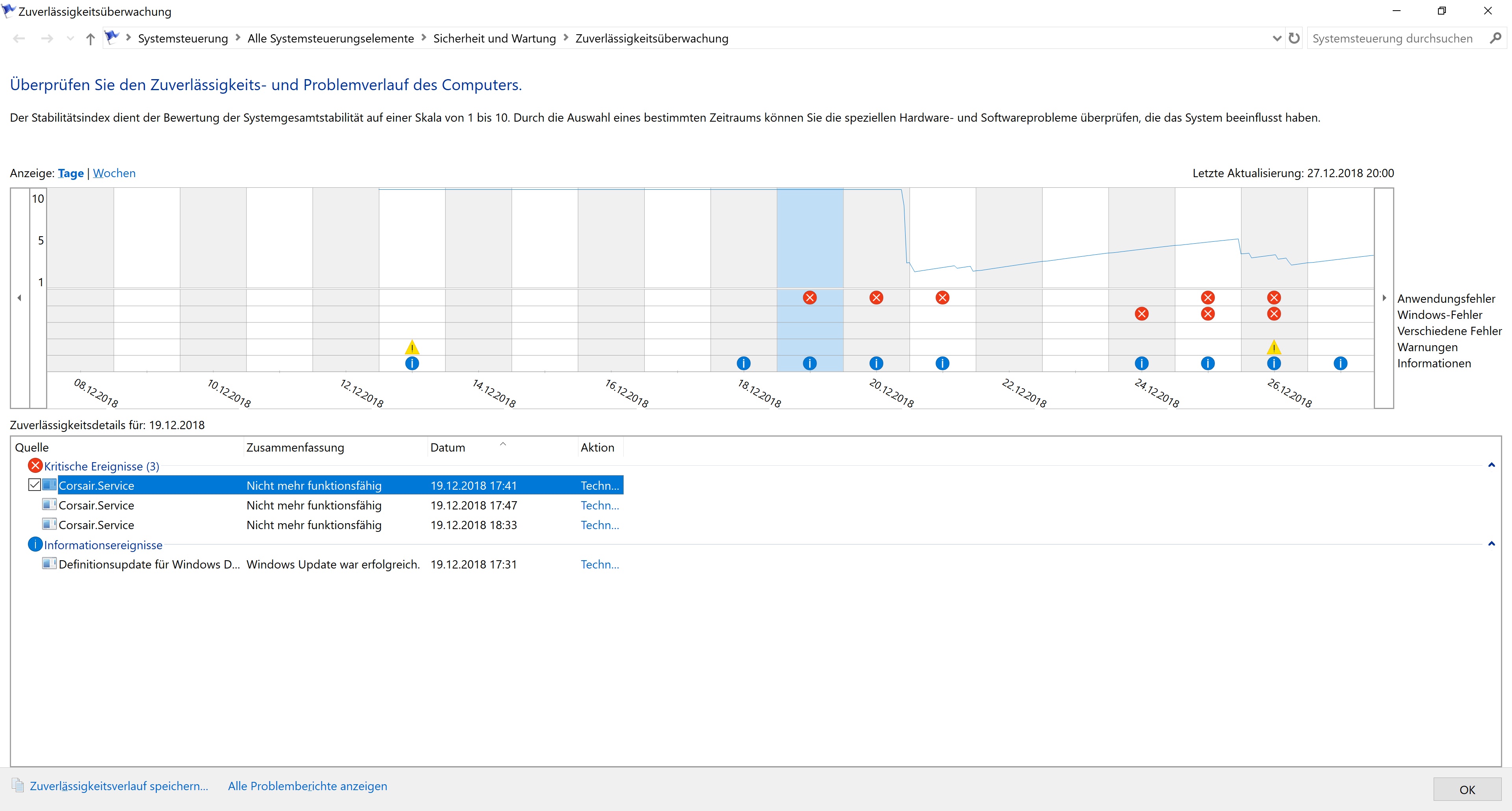Click the application error icon on 21.12.2018
This screenshot has width=1512, height=811.
(942, 298)
